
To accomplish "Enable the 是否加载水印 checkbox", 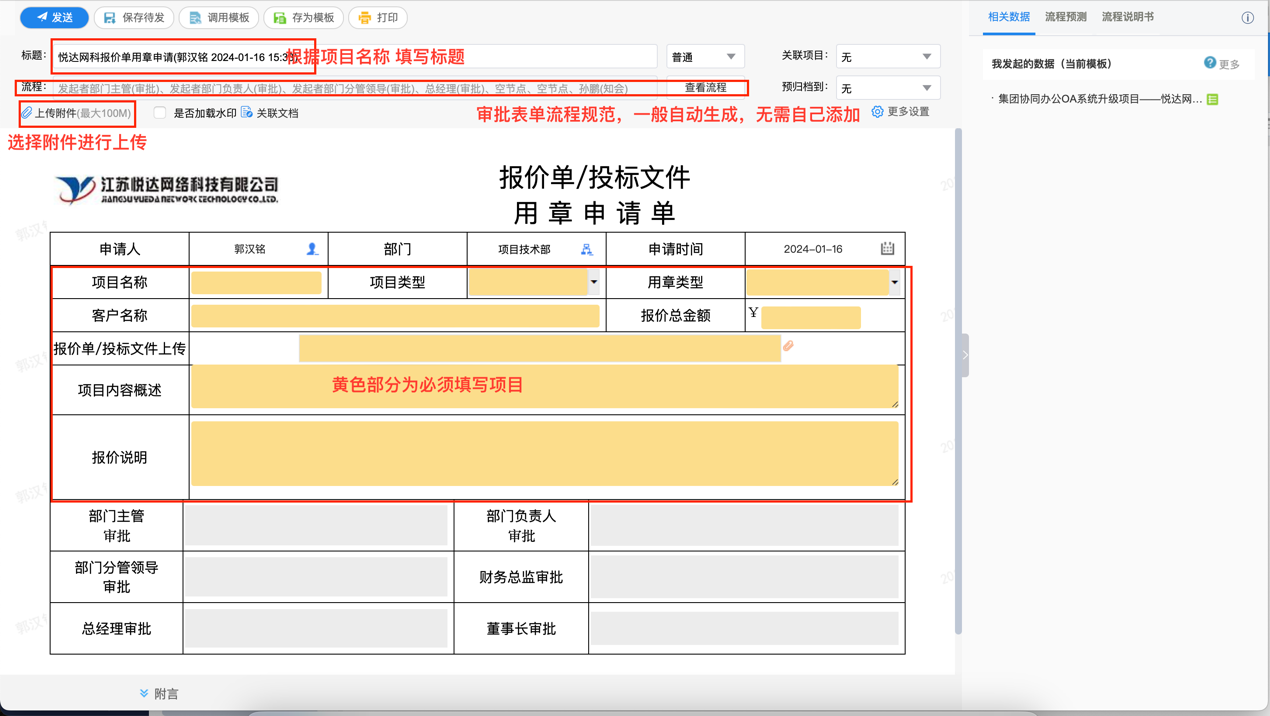I will click(x=160, y=113).
